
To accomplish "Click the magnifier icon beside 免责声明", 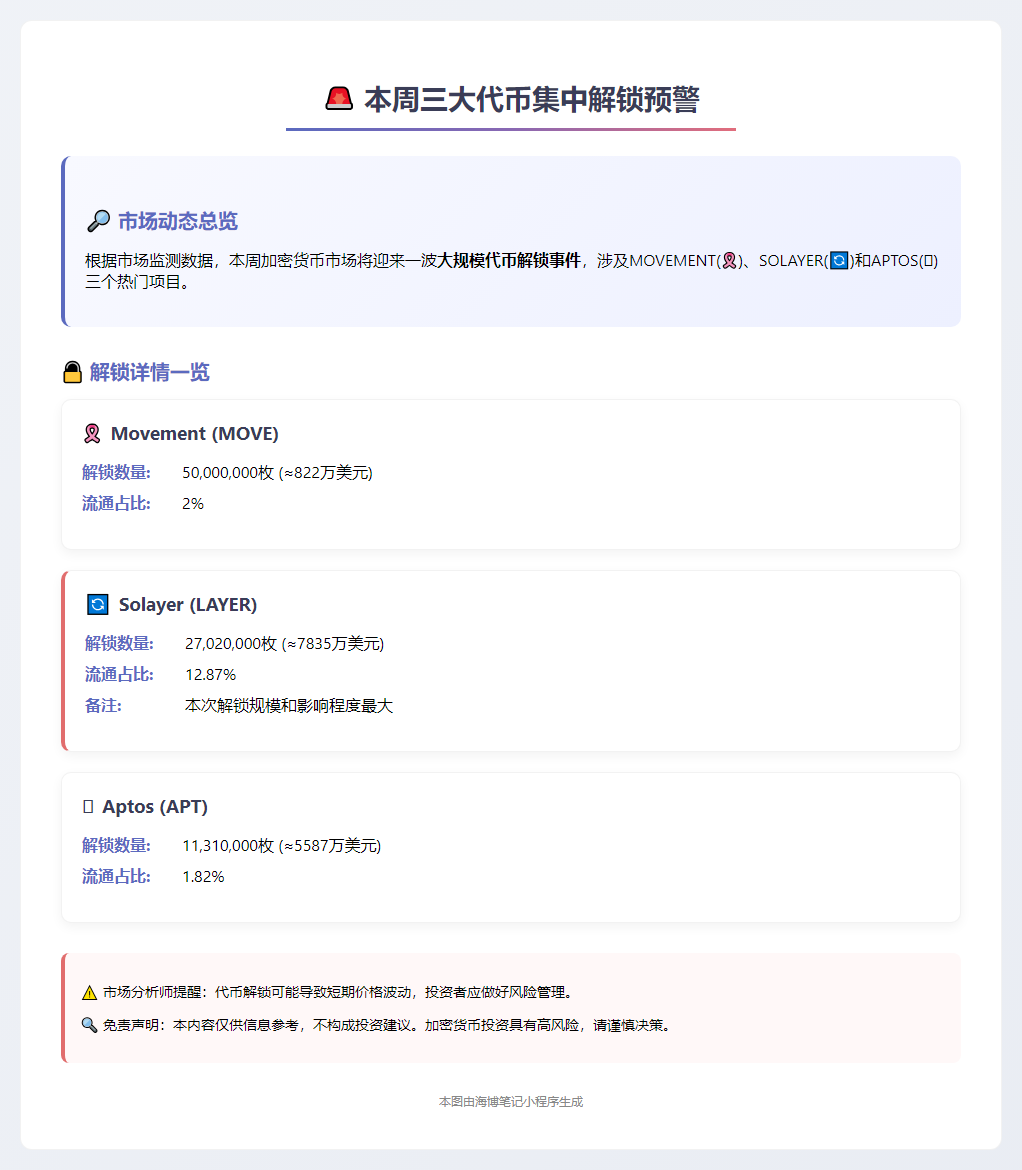I will (x=90, y=1025).
